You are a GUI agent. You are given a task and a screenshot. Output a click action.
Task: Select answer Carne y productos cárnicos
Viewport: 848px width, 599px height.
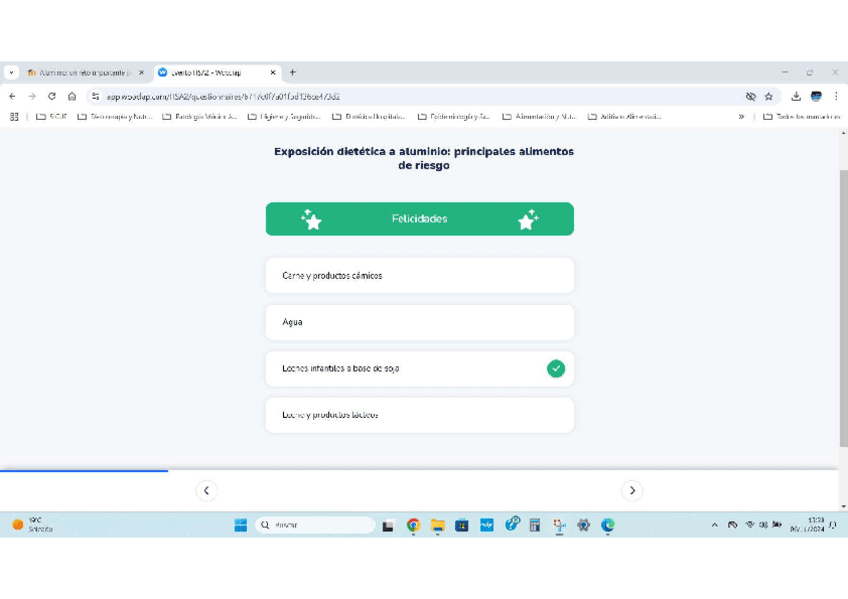pyautogui.click(x=420, y=276)
